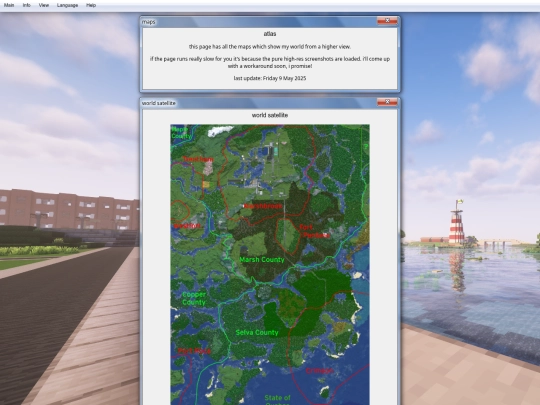Viewport: 540px width, 405px height.
Task: Click the Marshbrook label on map
Action: [x=263, y=206]
